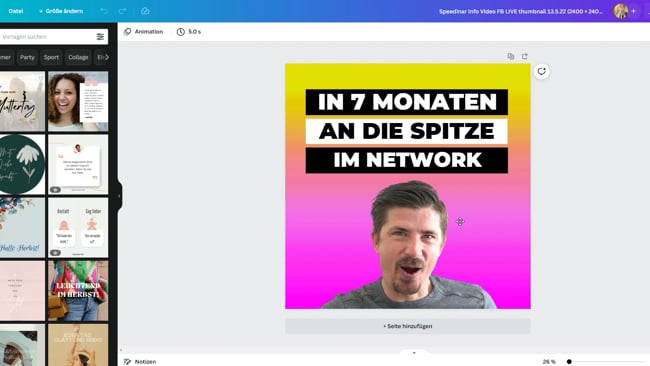Click the design title in header
650x366 pixels.
coord(521,12)
